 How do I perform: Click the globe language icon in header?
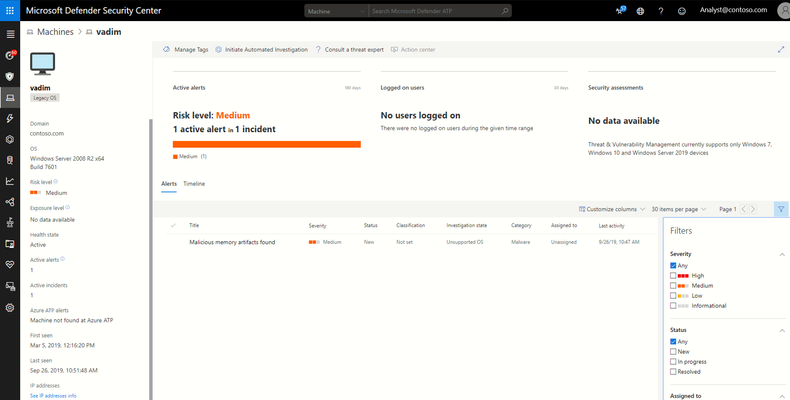click(x=640, y=11)
